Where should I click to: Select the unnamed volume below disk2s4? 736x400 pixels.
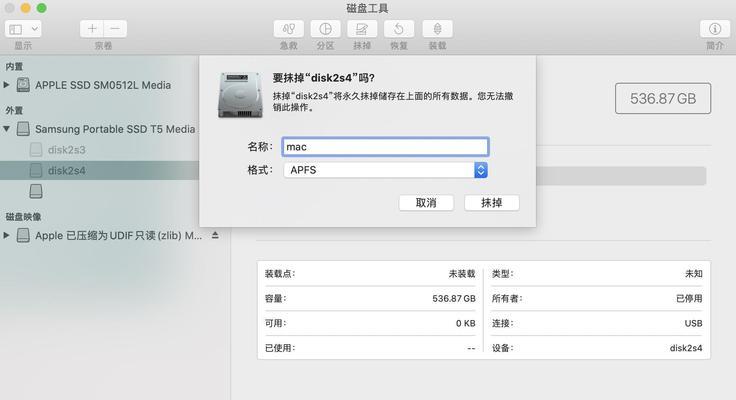[x=36, y=191]
